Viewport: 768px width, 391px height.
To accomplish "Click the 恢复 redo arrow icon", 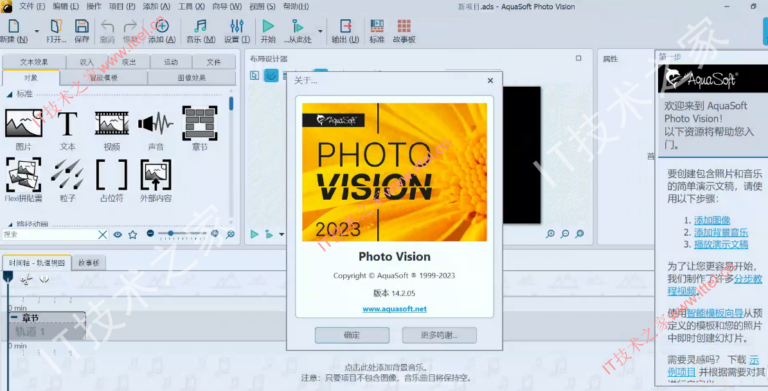I will point(130,26).
